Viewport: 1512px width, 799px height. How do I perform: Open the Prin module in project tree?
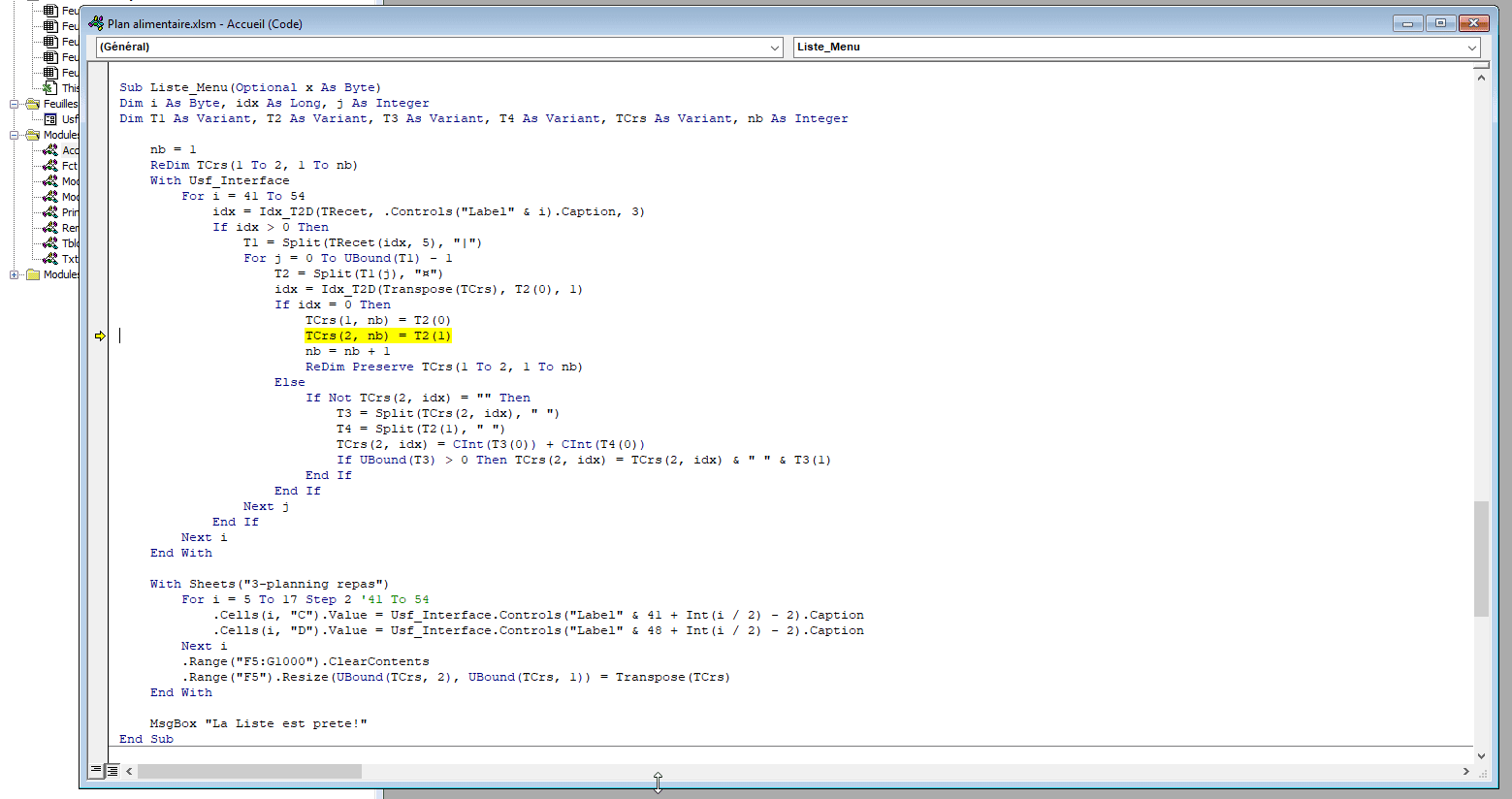[x=70, y=212]
